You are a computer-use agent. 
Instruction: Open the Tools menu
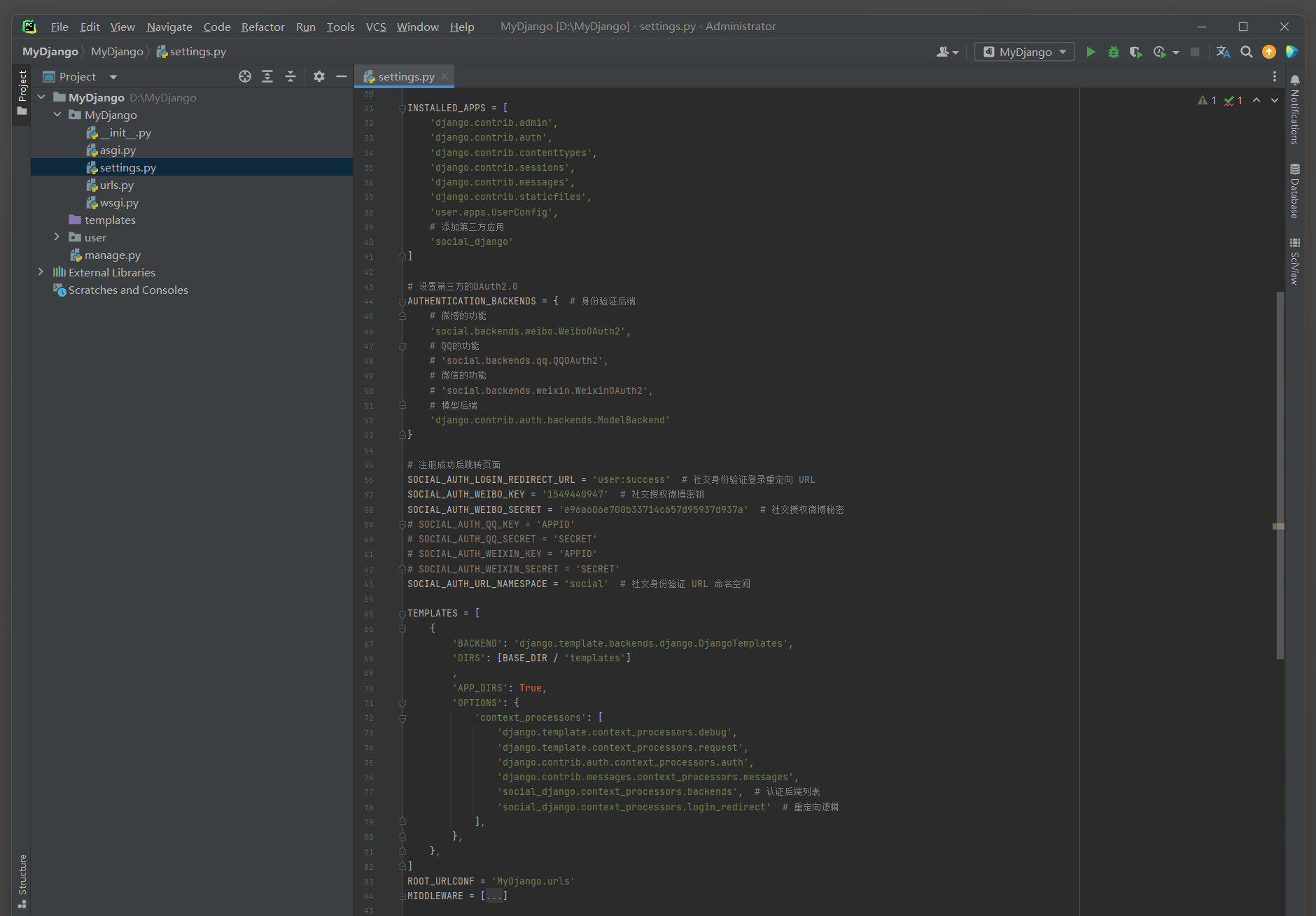click(x=340, y=27)
